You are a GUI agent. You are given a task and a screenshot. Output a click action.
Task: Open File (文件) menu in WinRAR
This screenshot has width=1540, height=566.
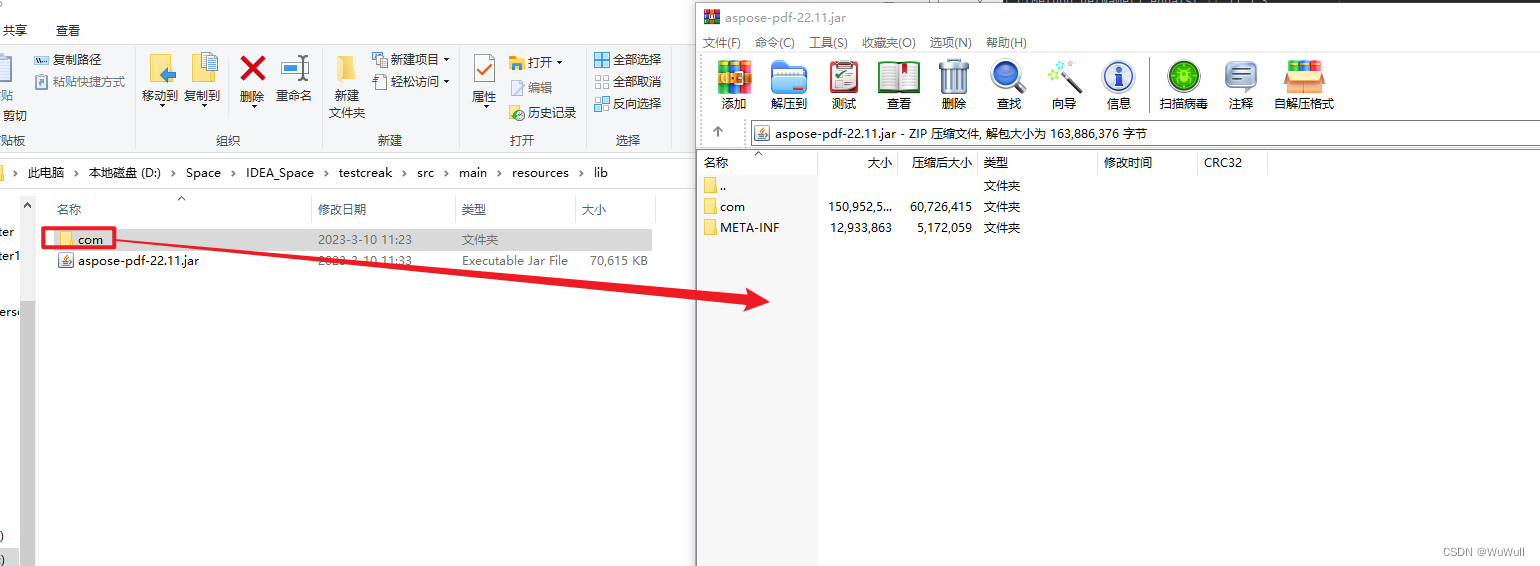(722, 43)
